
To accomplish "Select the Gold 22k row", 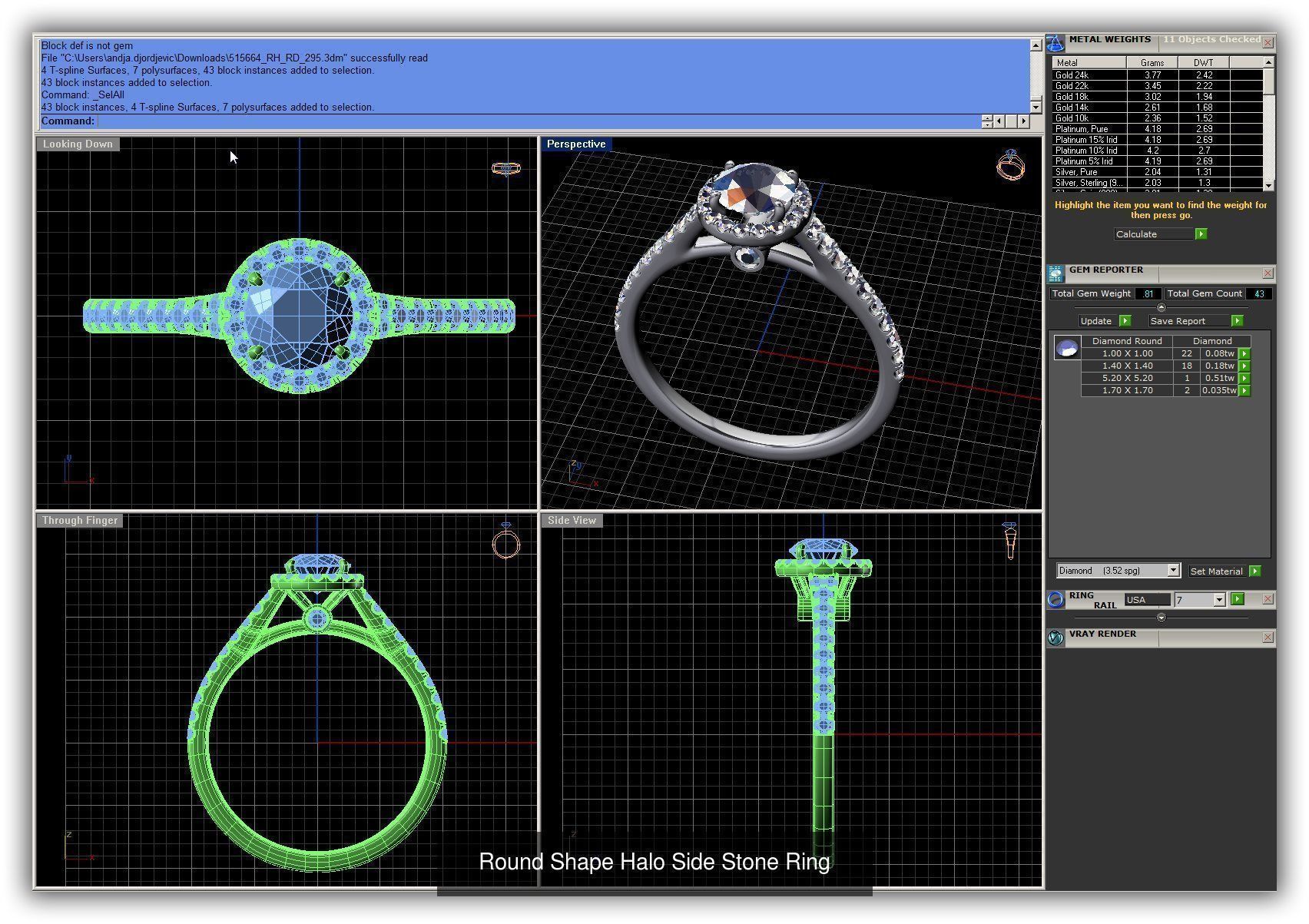I will (x=1158, y=86).
